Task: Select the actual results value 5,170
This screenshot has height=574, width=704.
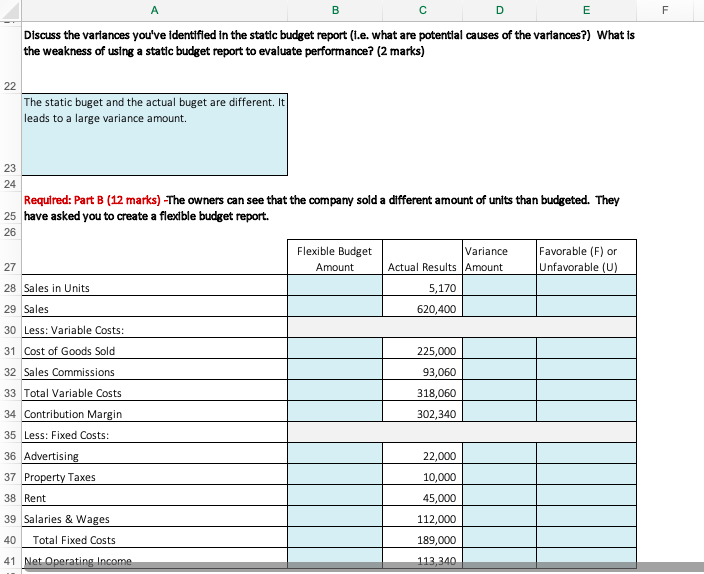Action: 422,285
